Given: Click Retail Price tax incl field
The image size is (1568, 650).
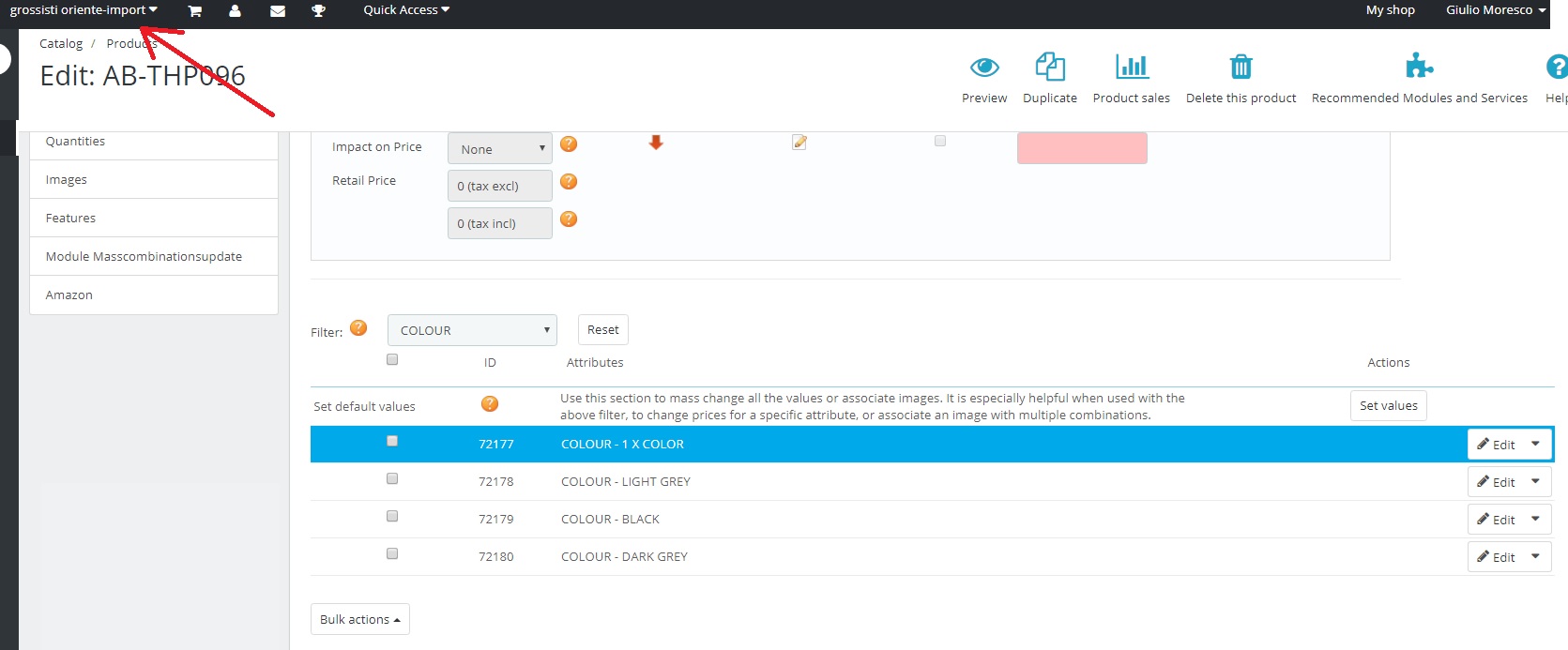Looking at the screenshot, I should pyautogui.click(x=500, y=223).
